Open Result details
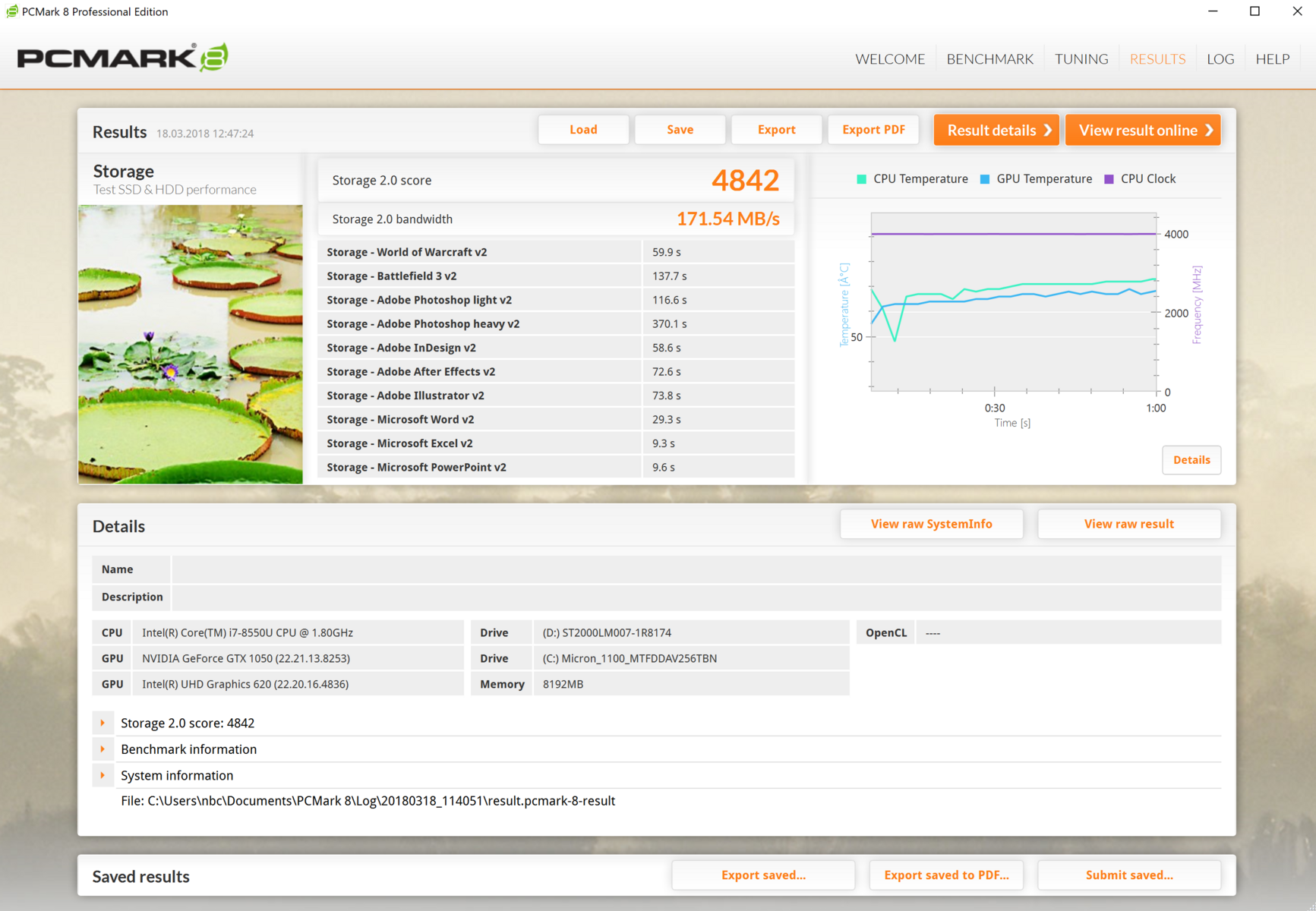 (997, 131)
